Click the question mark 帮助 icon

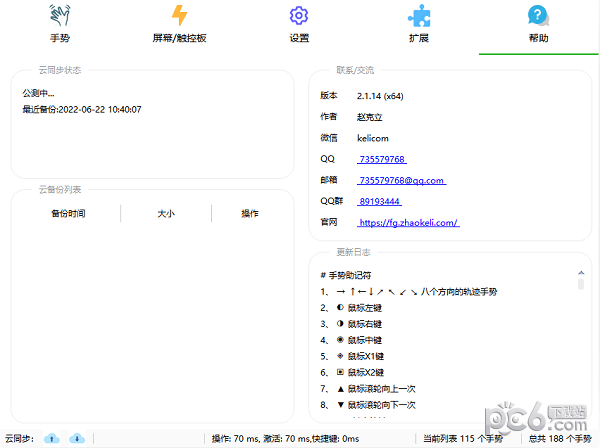[539, 16]
